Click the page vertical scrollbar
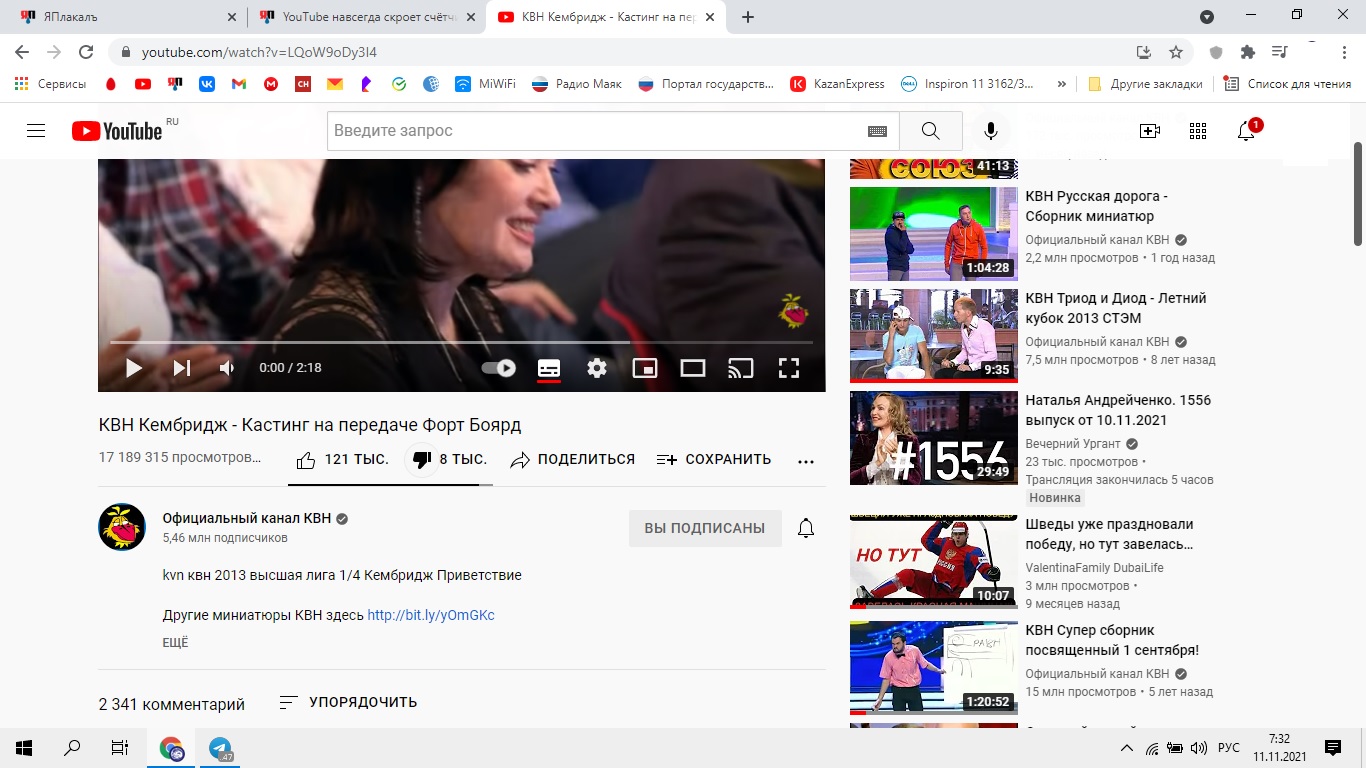 click(1358, 193)
